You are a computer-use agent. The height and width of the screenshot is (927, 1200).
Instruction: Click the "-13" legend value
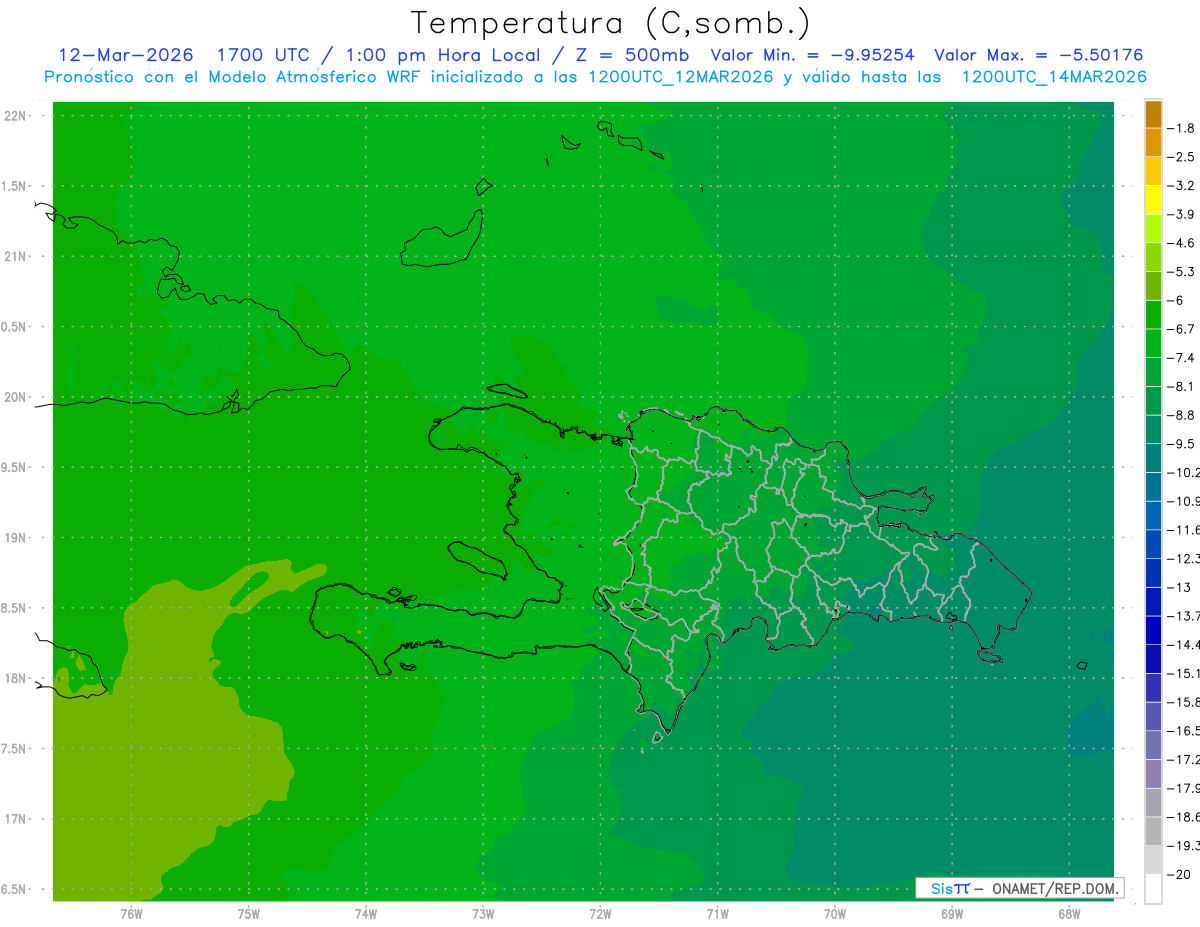[x=1179, y=587]
